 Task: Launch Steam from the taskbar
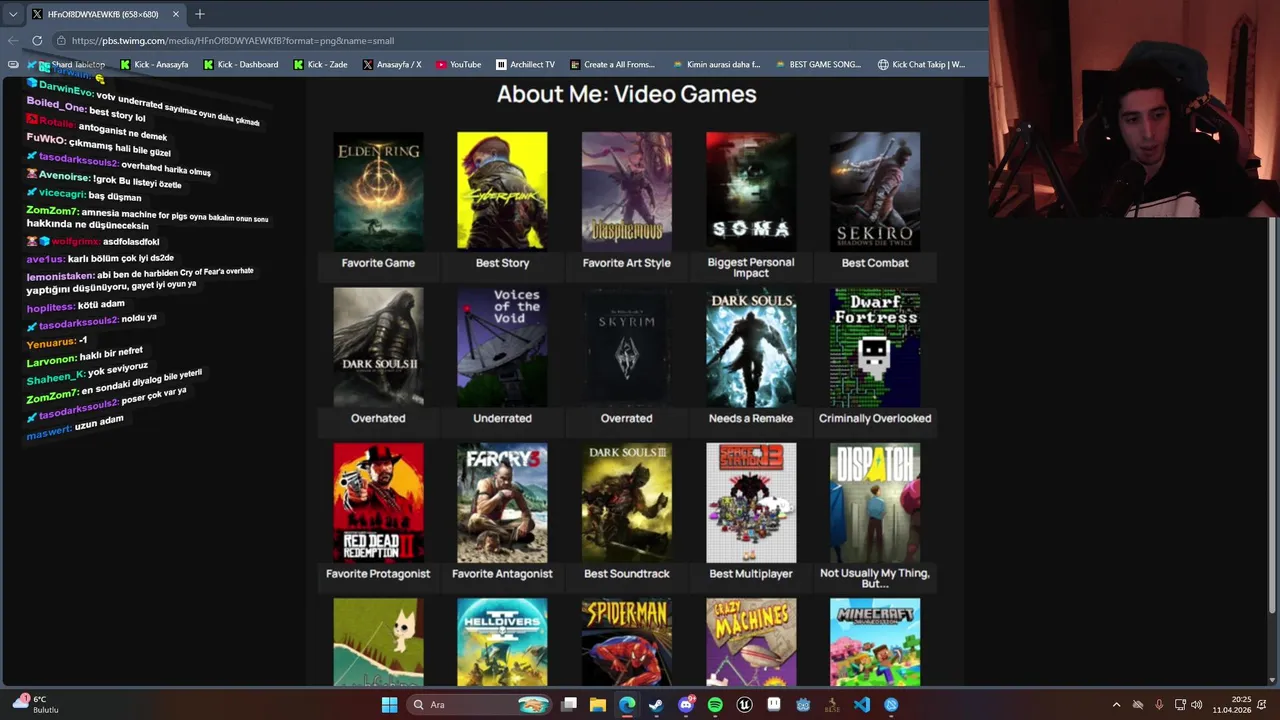pyautogui.click(x=656, y=705)
